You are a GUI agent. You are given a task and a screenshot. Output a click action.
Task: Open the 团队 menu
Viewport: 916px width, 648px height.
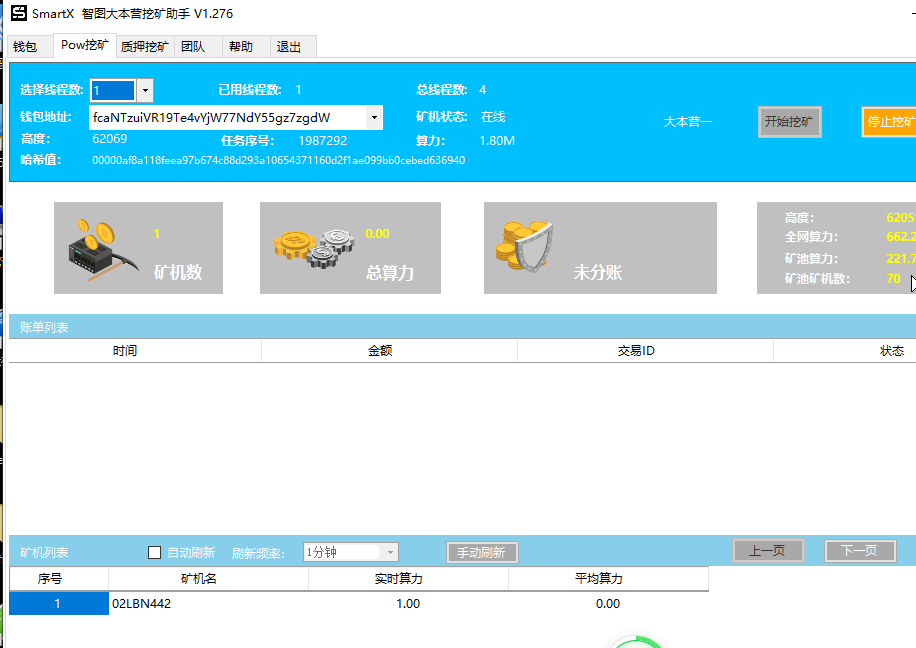point(196,46)
